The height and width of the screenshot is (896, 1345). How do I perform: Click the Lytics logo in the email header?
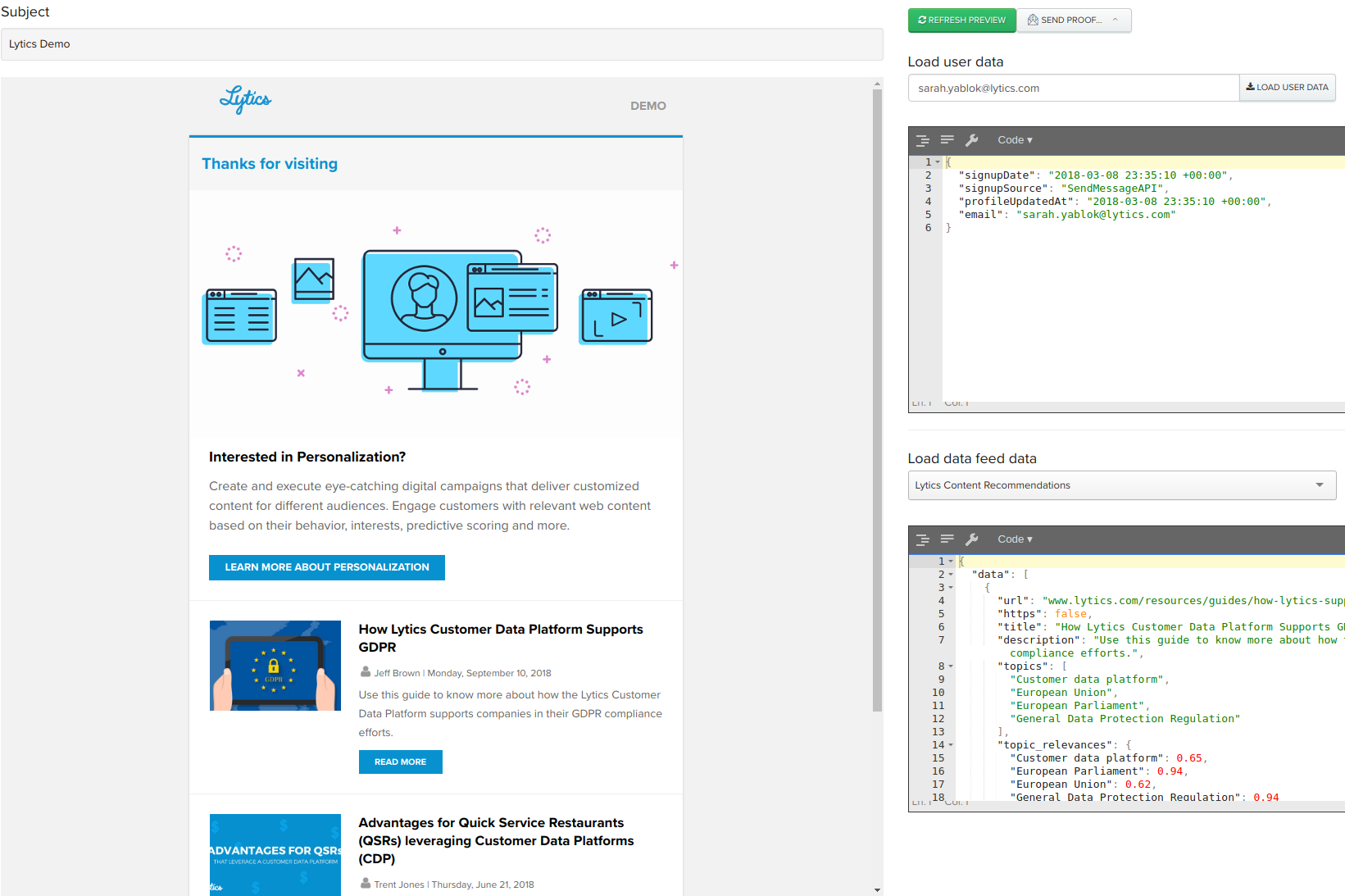point(245,99)
